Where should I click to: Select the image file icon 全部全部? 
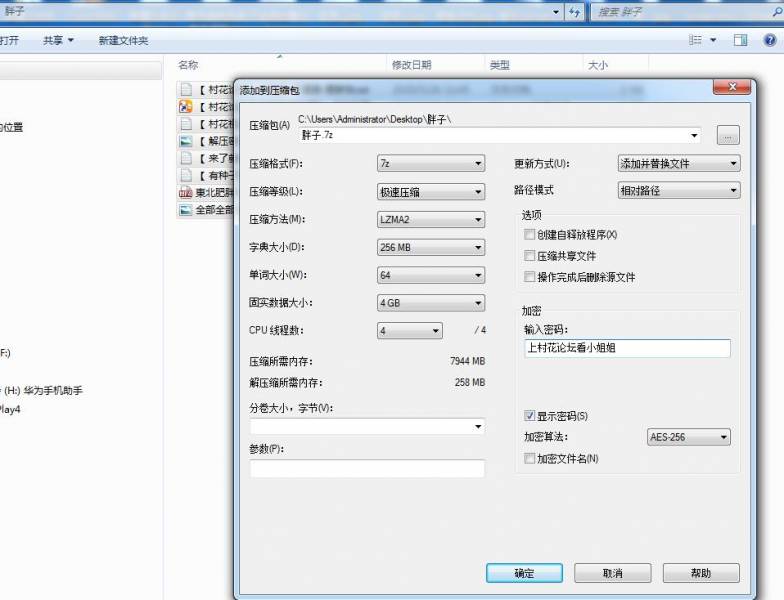click(185, 210)
